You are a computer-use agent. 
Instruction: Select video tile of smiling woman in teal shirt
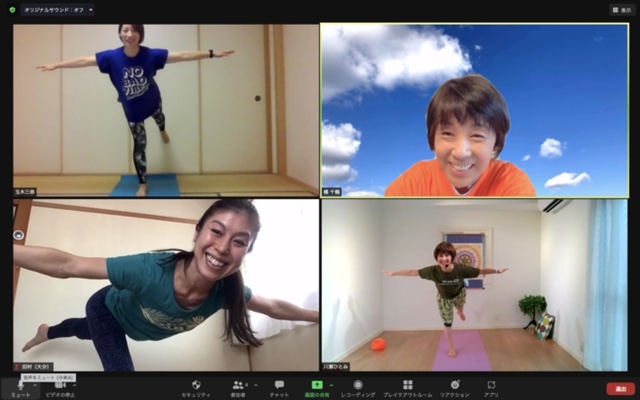[x=166, y=285]
